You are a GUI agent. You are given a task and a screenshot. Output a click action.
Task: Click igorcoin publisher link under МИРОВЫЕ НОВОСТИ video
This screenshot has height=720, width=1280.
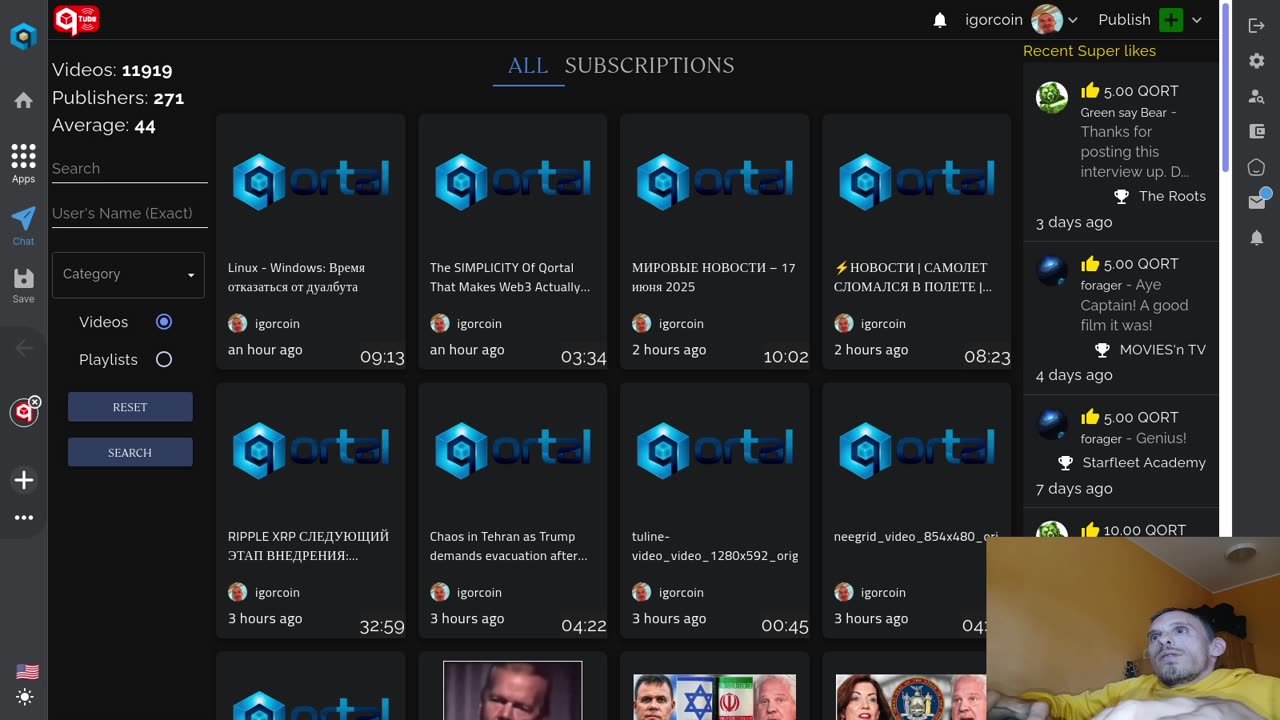click(x=681, y=324)
